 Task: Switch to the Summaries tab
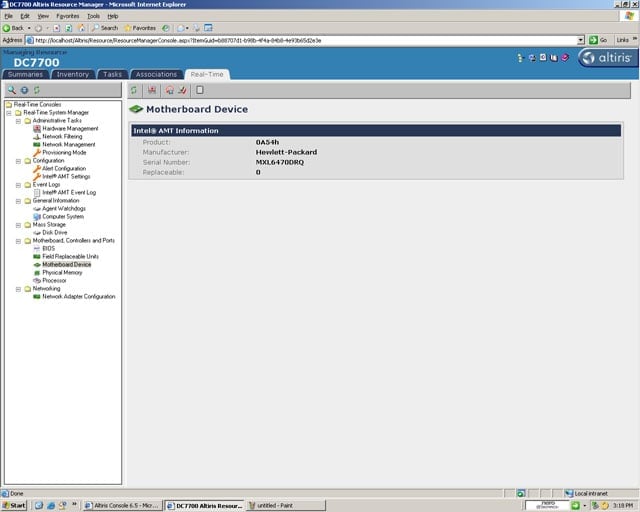click(x=25, y=74)
